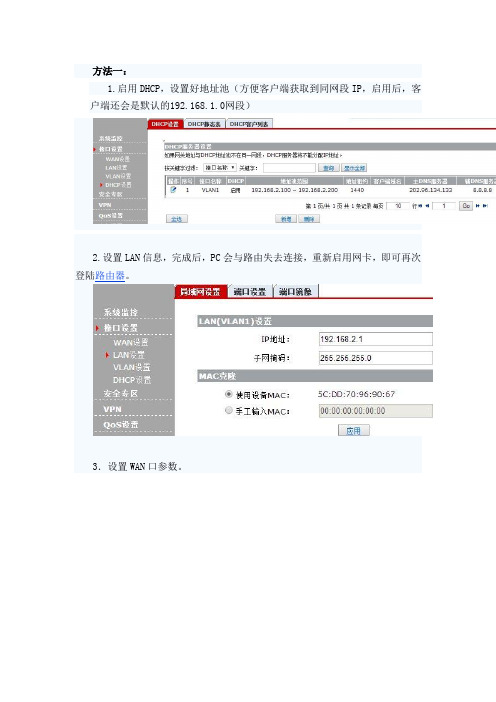
Task: Click the 新增 add button
Action: tap(286, 219)
